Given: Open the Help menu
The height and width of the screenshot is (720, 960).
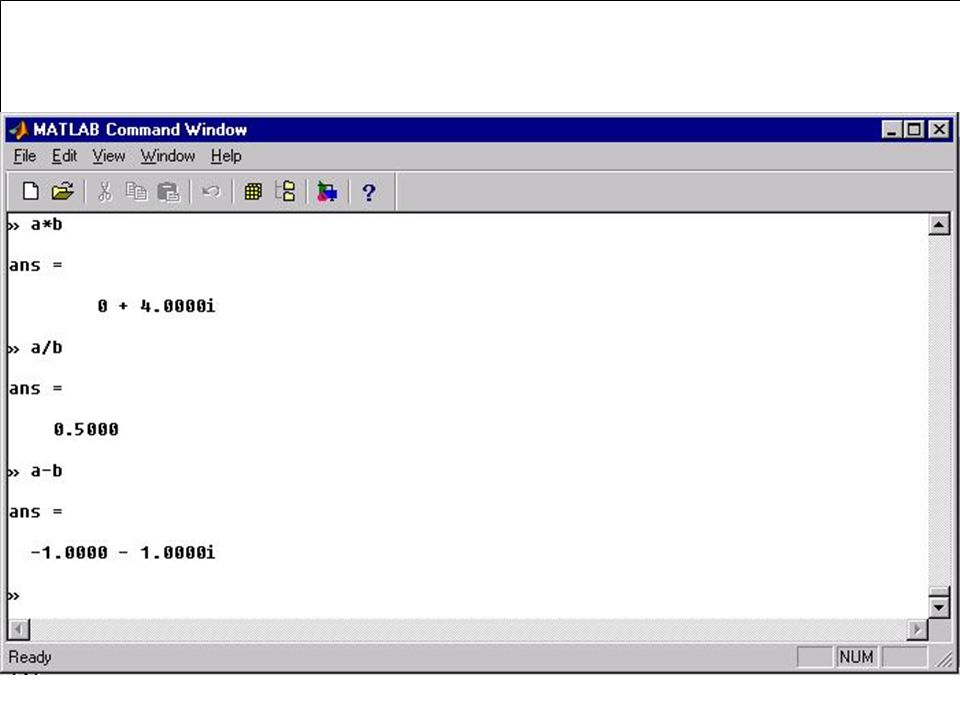Looking at the screenshot, I should [226, 156].
